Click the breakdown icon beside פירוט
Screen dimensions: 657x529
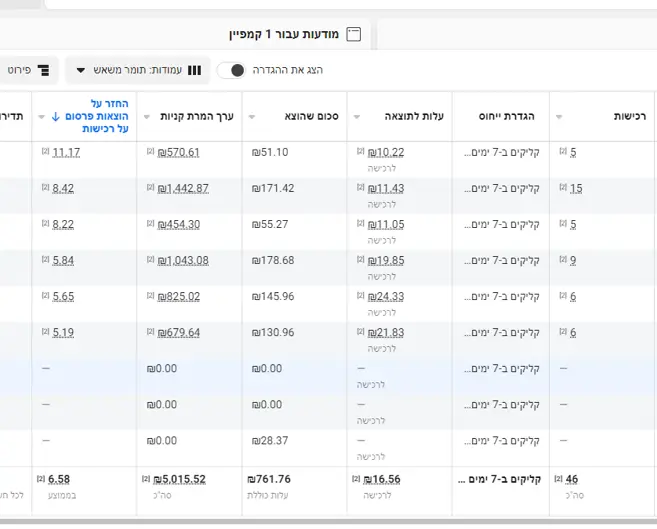click(x=44, y=70)
